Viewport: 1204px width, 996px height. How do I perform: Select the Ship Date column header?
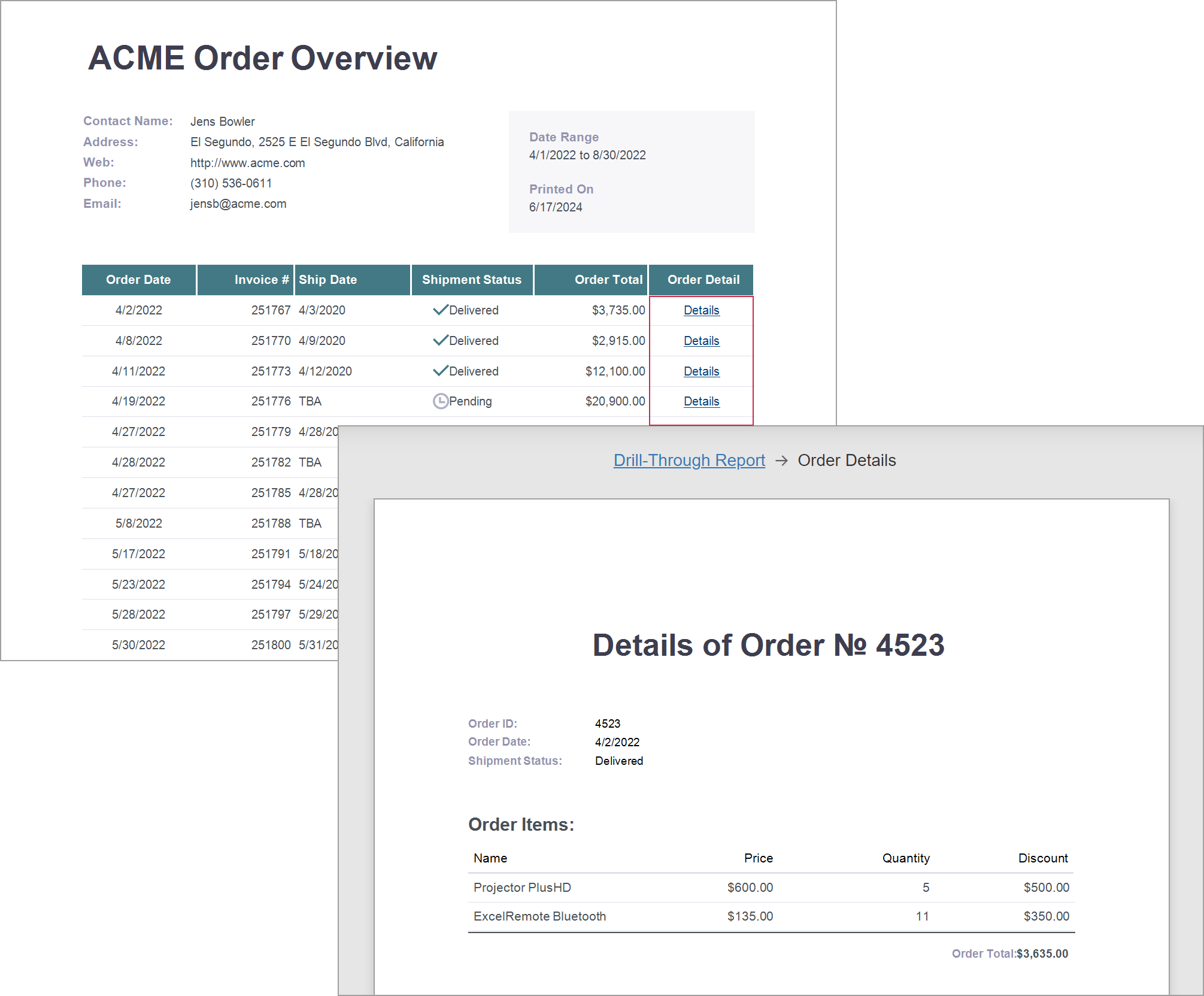pos(353,280)
